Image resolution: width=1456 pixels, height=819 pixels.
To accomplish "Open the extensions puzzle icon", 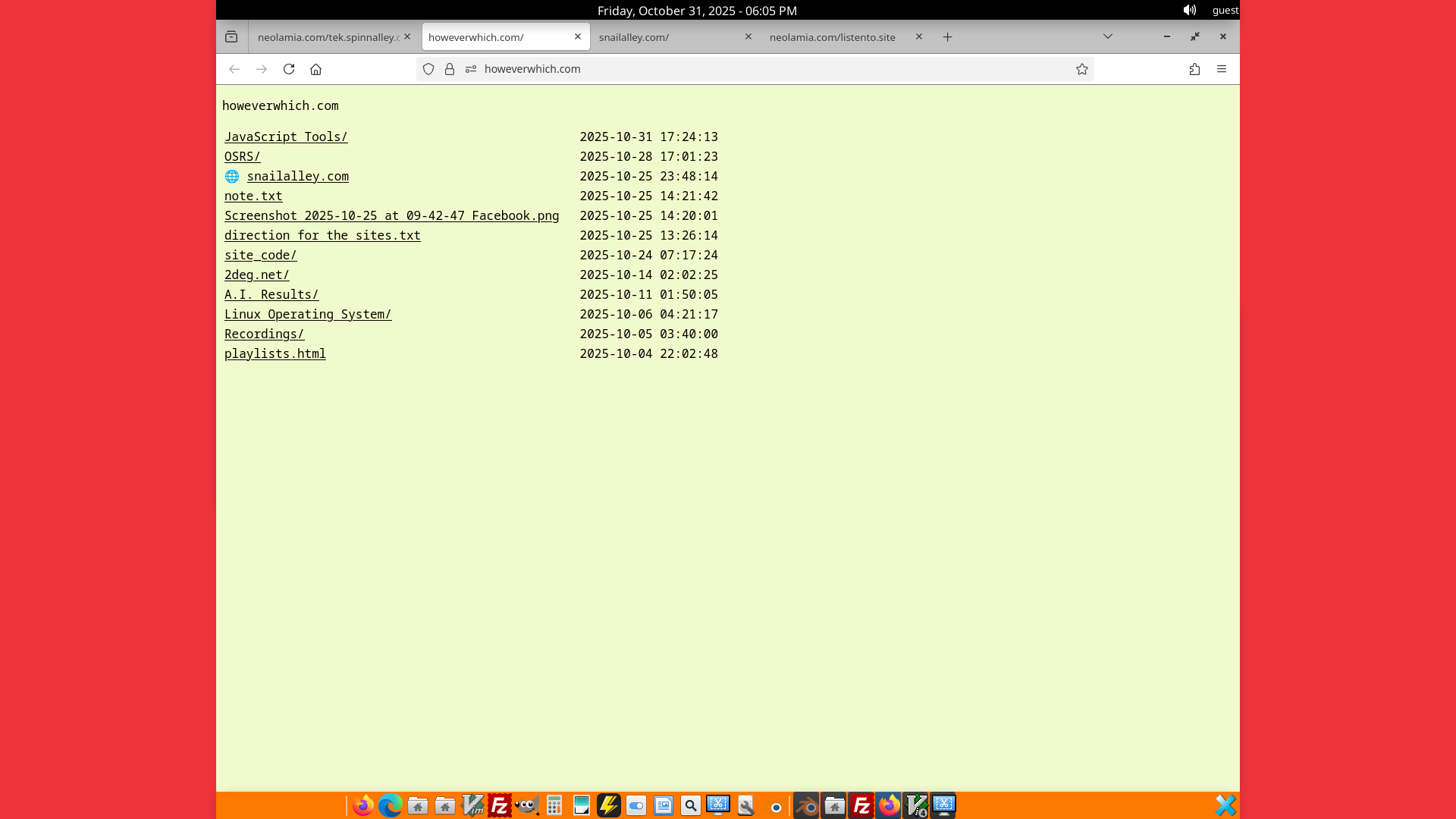I will tap(1194, 69).
